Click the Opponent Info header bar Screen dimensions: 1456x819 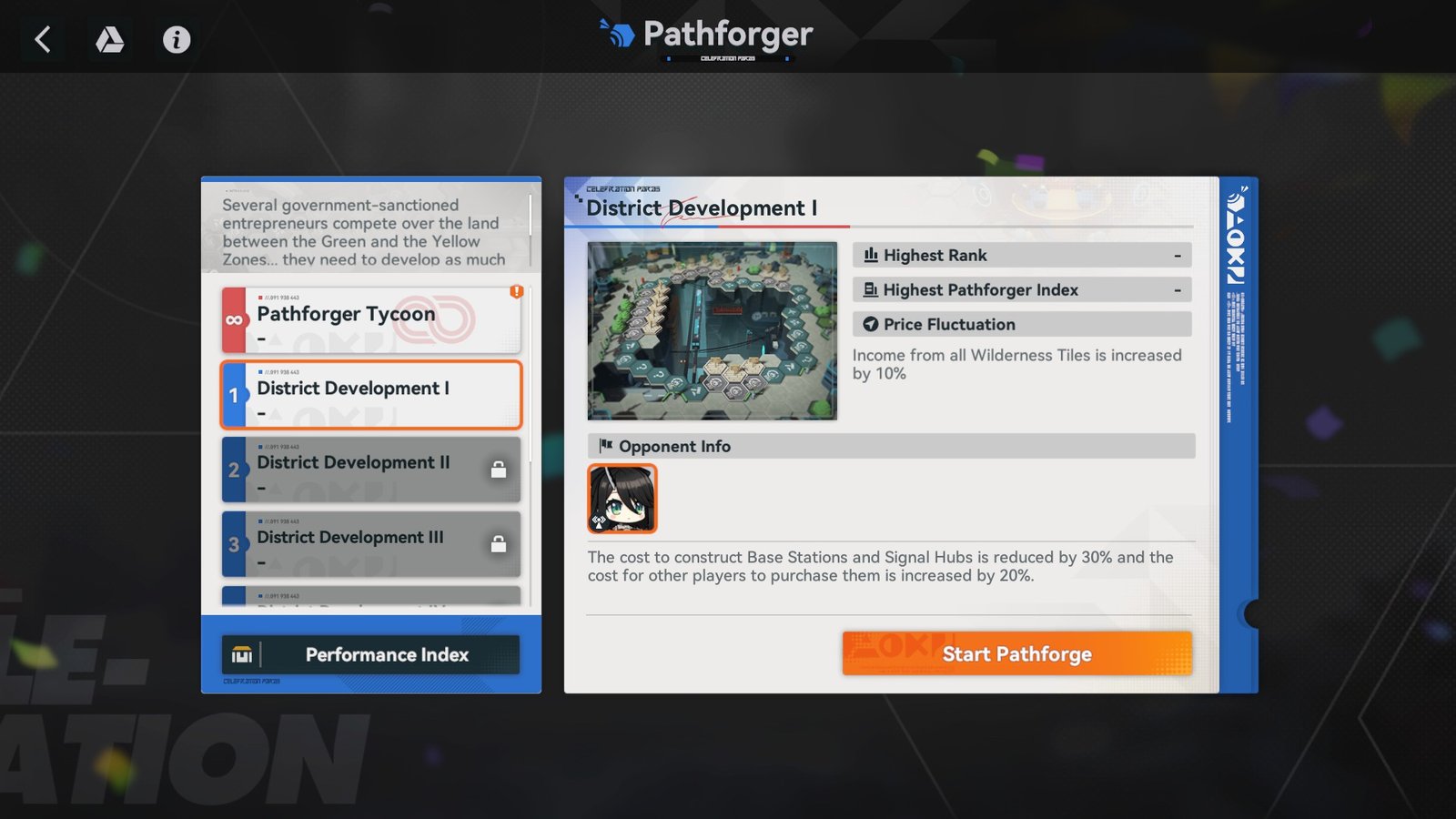click(x=891, y=447)
